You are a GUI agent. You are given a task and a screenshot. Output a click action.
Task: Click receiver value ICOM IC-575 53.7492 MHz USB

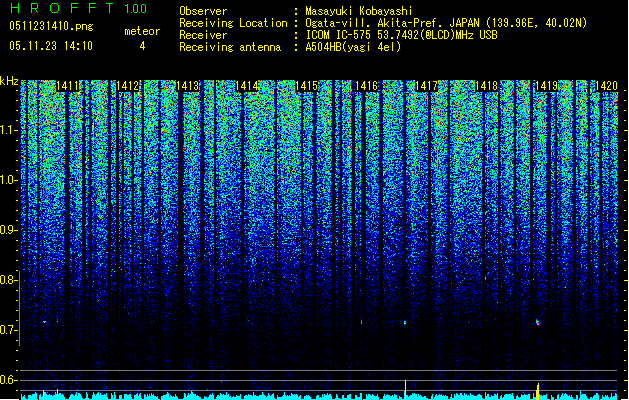coord(402,35)
